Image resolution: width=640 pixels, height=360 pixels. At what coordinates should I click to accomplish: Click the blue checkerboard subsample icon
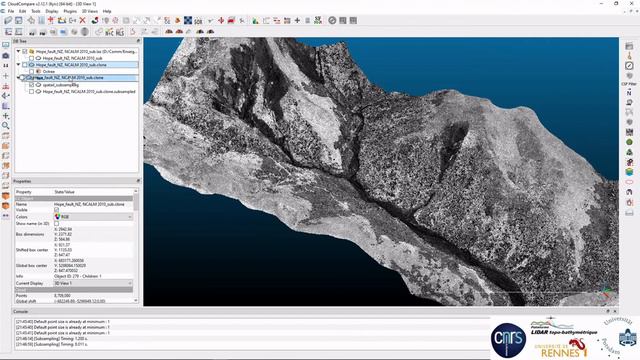(188, 20)
